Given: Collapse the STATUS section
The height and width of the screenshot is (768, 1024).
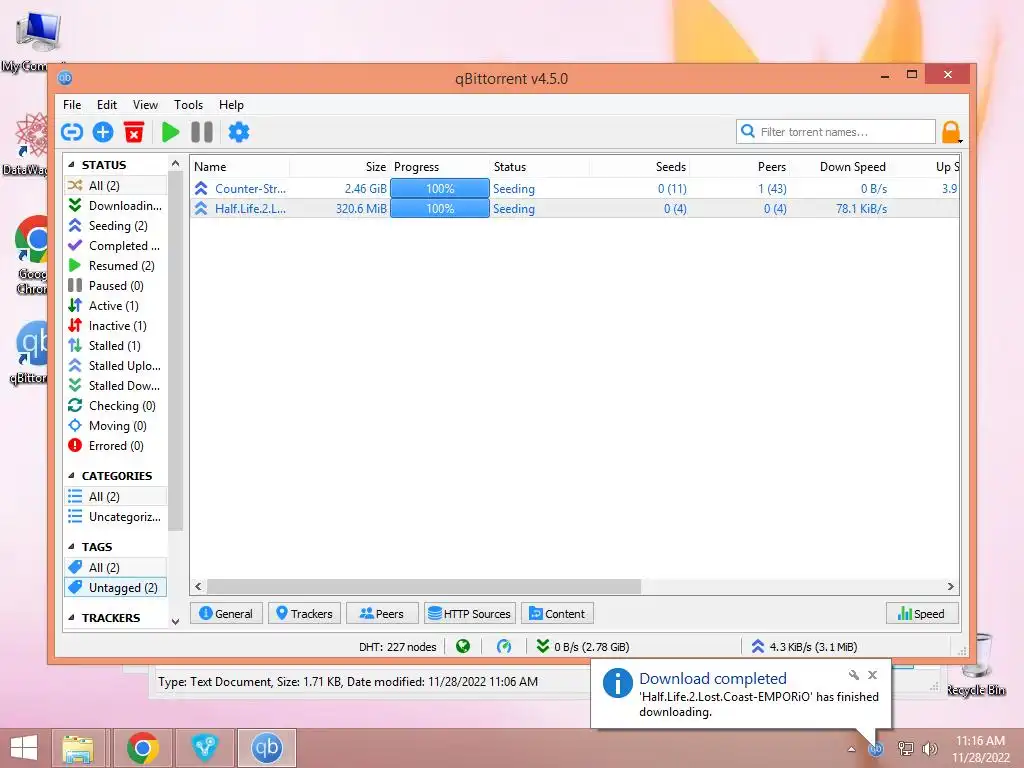Looking at the screenshot, I should click(x=71, y=165).
